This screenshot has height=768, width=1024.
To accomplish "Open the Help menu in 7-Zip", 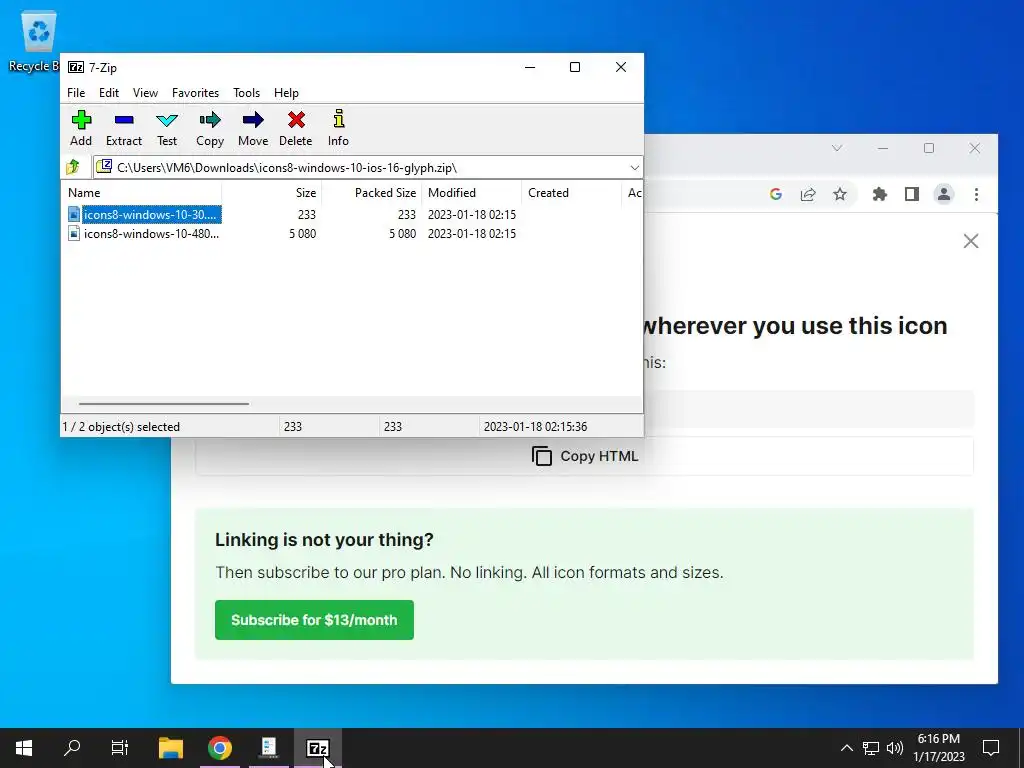I will click(x=286, y=93).
